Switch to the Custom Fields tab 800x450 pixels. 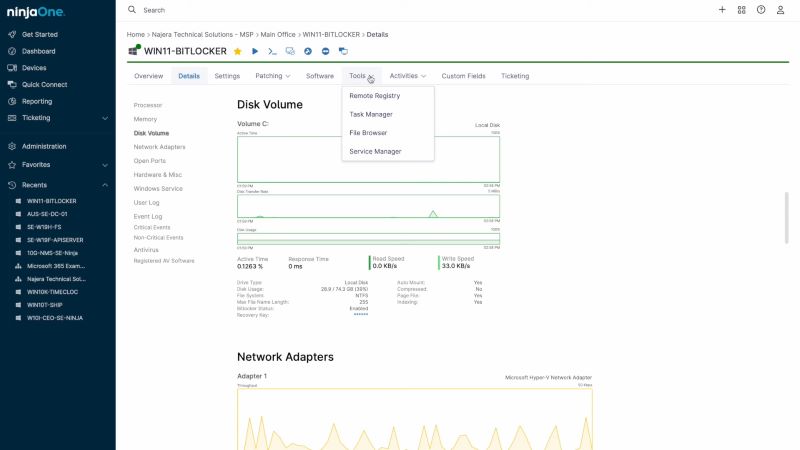click(463, 76)
